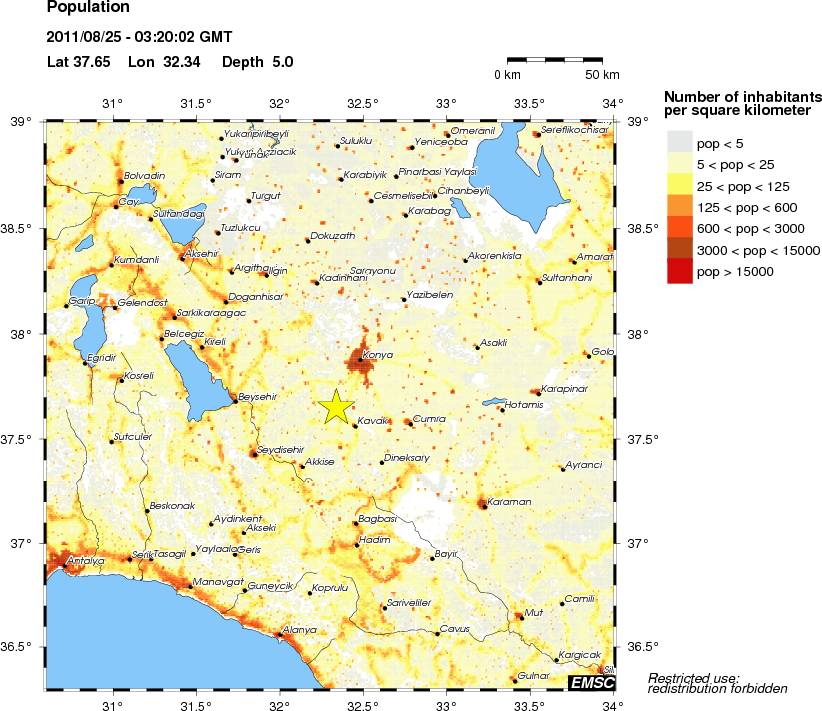Viewport: 822px width, 711px height.
Task: Click the gray 'pop < 5' legend swatch
Action: coord(680,142)
